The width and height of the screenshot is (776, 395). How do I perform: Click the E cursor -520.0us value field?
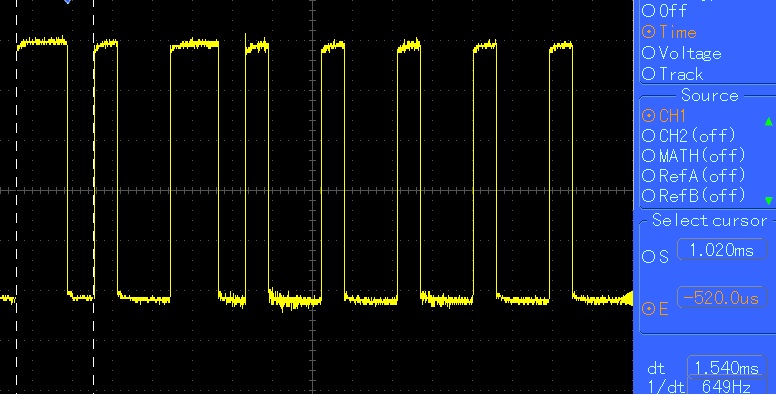[x=721, y=297]
